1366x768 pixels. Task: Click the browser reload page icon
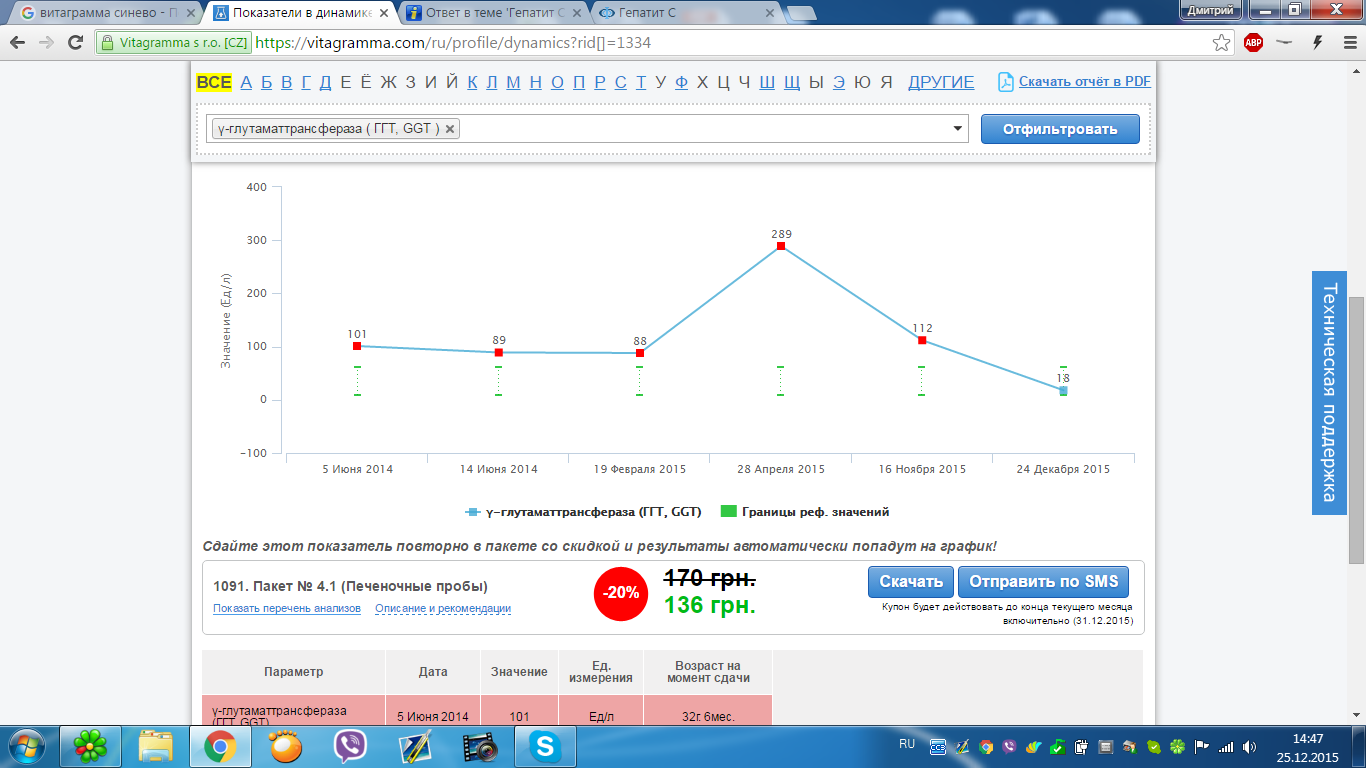[75, 43]
